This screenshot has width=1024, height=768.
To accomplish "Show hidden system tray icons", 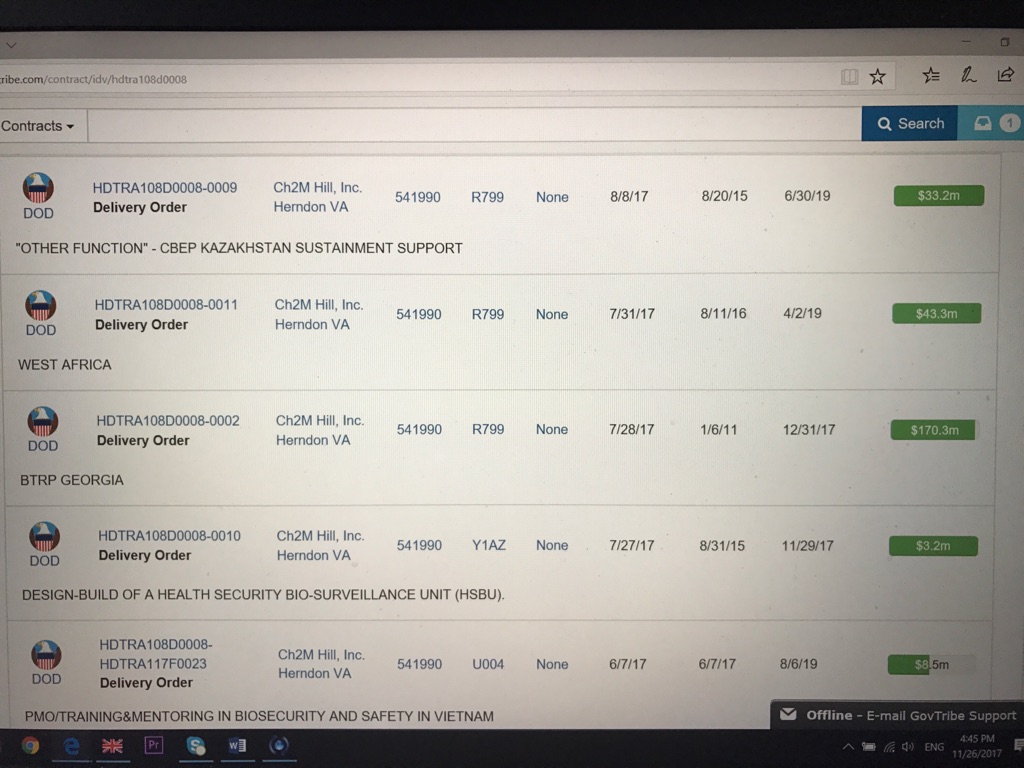I will [x=848, y=747].
